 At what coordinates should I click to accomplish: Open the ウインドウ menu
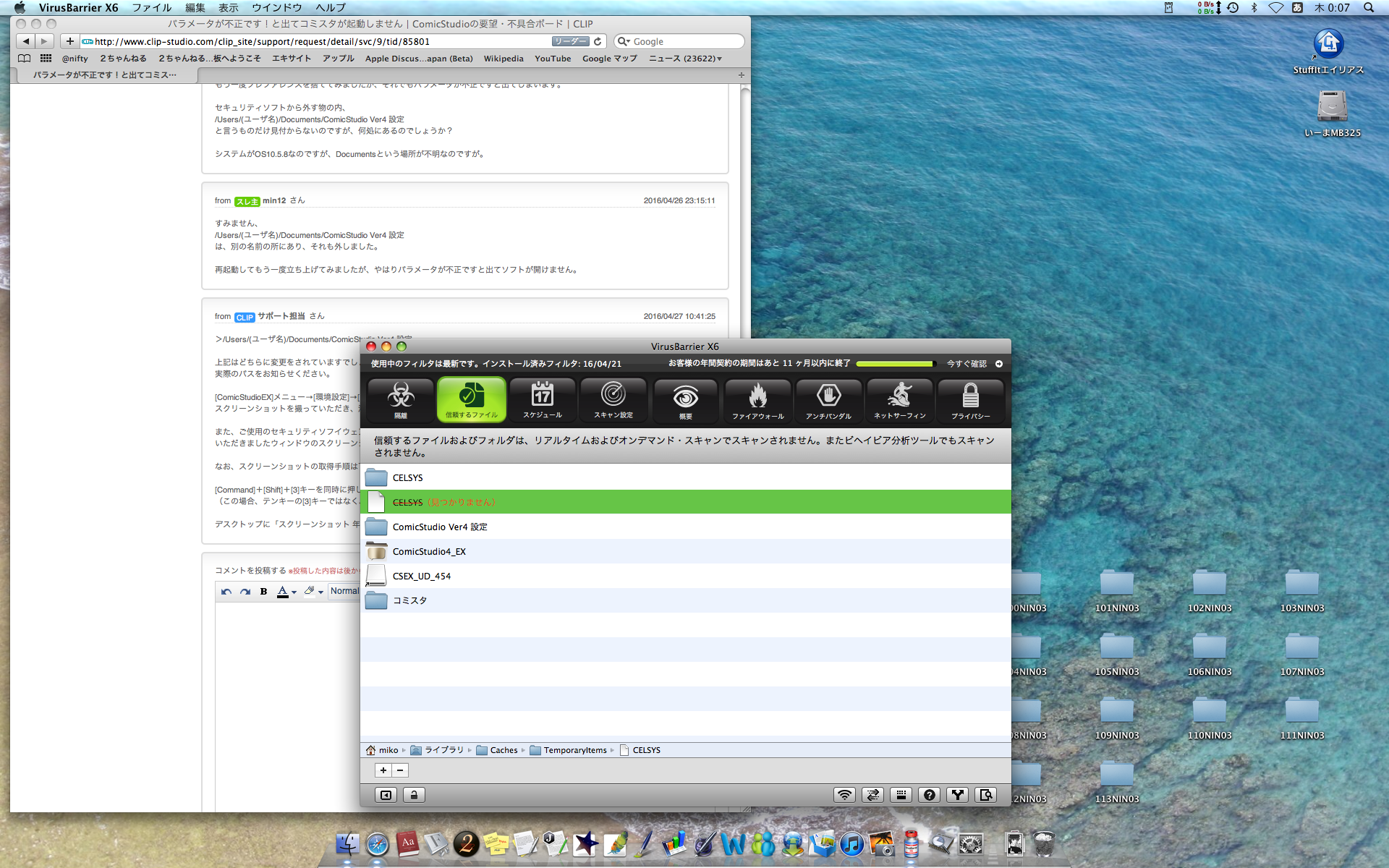276,7
